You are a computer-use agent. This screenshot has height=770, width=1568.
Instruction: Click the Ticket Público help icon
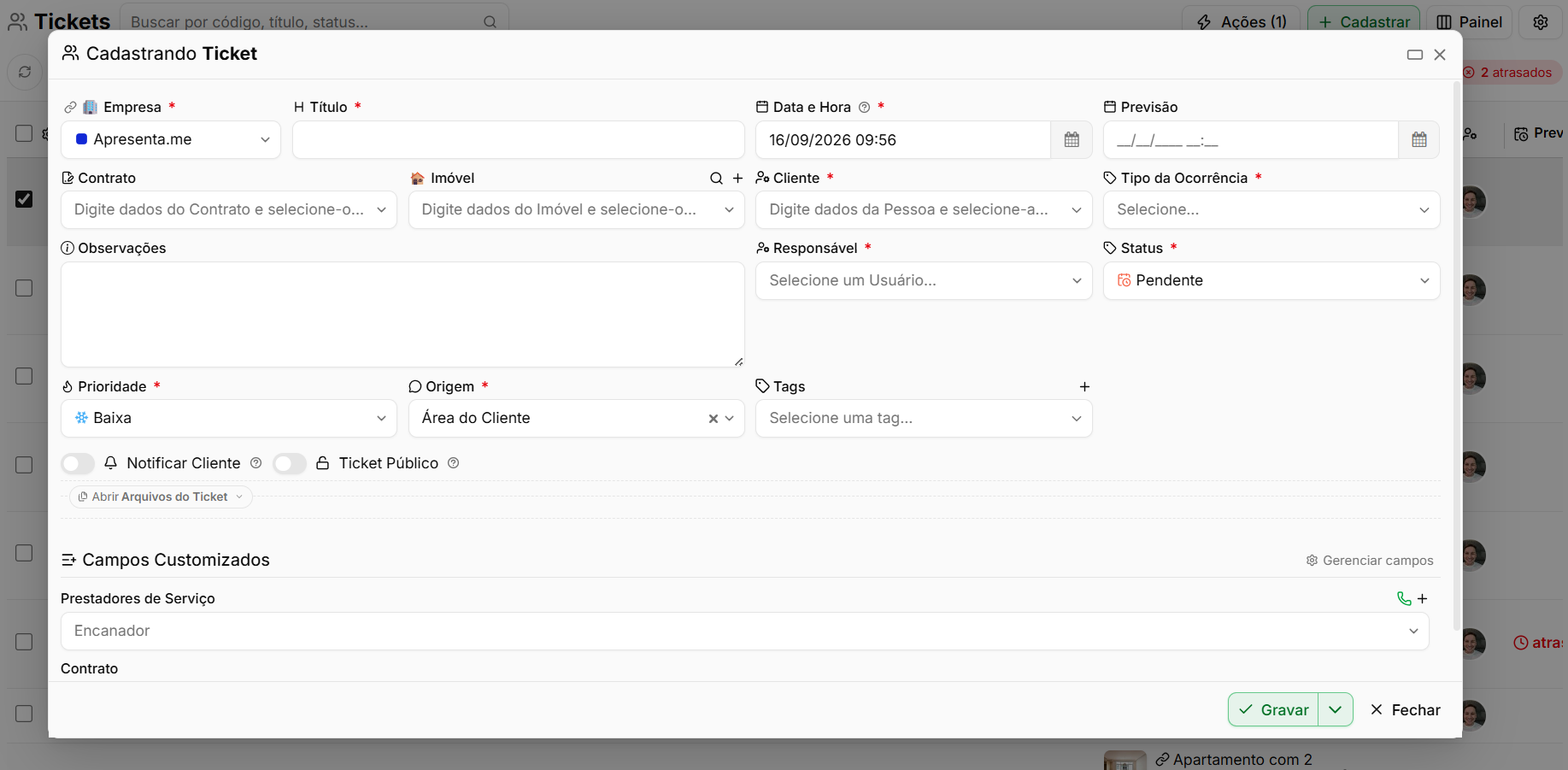(x=454, y=463)
